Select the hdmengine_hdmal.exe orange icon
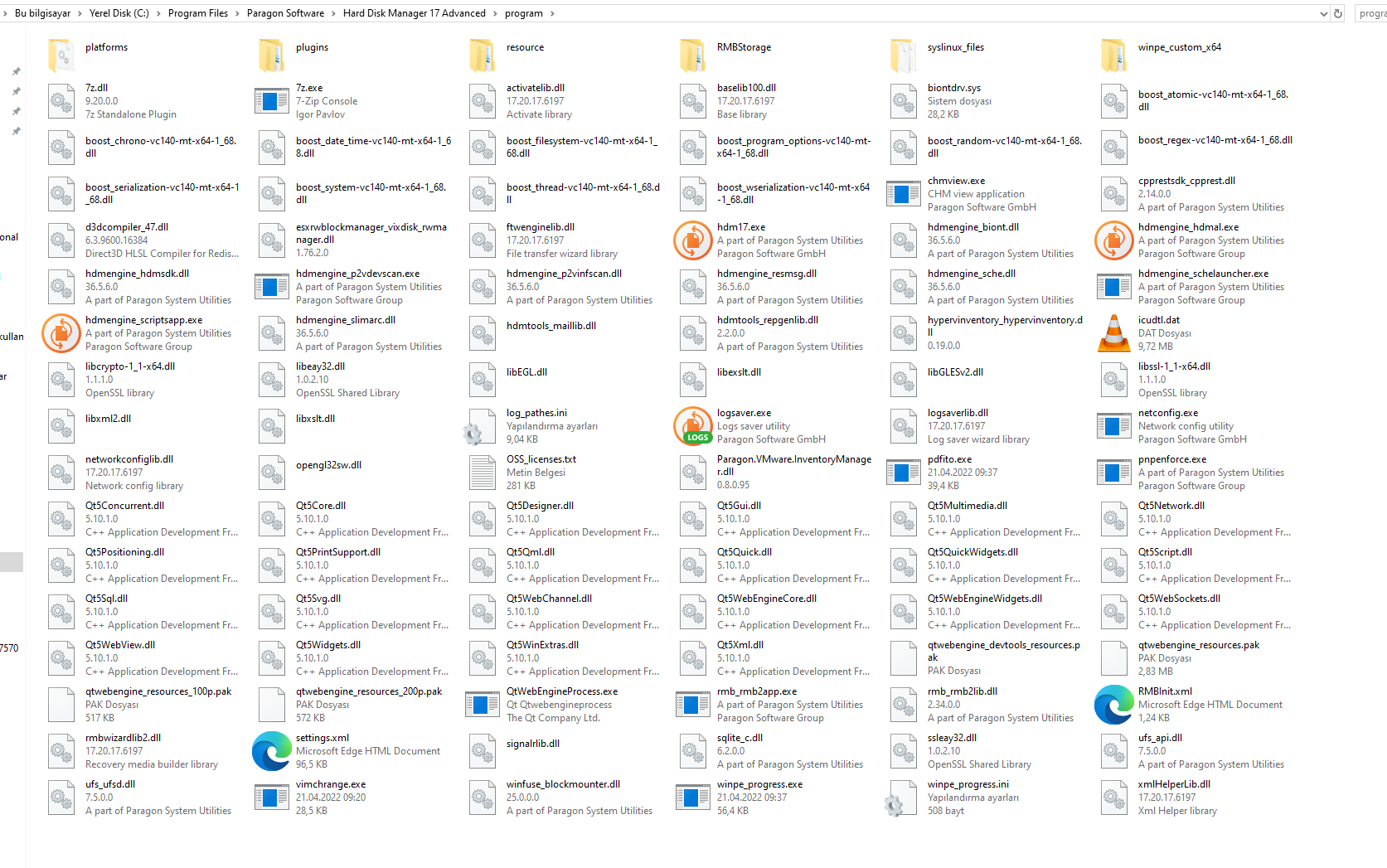 1113,240
